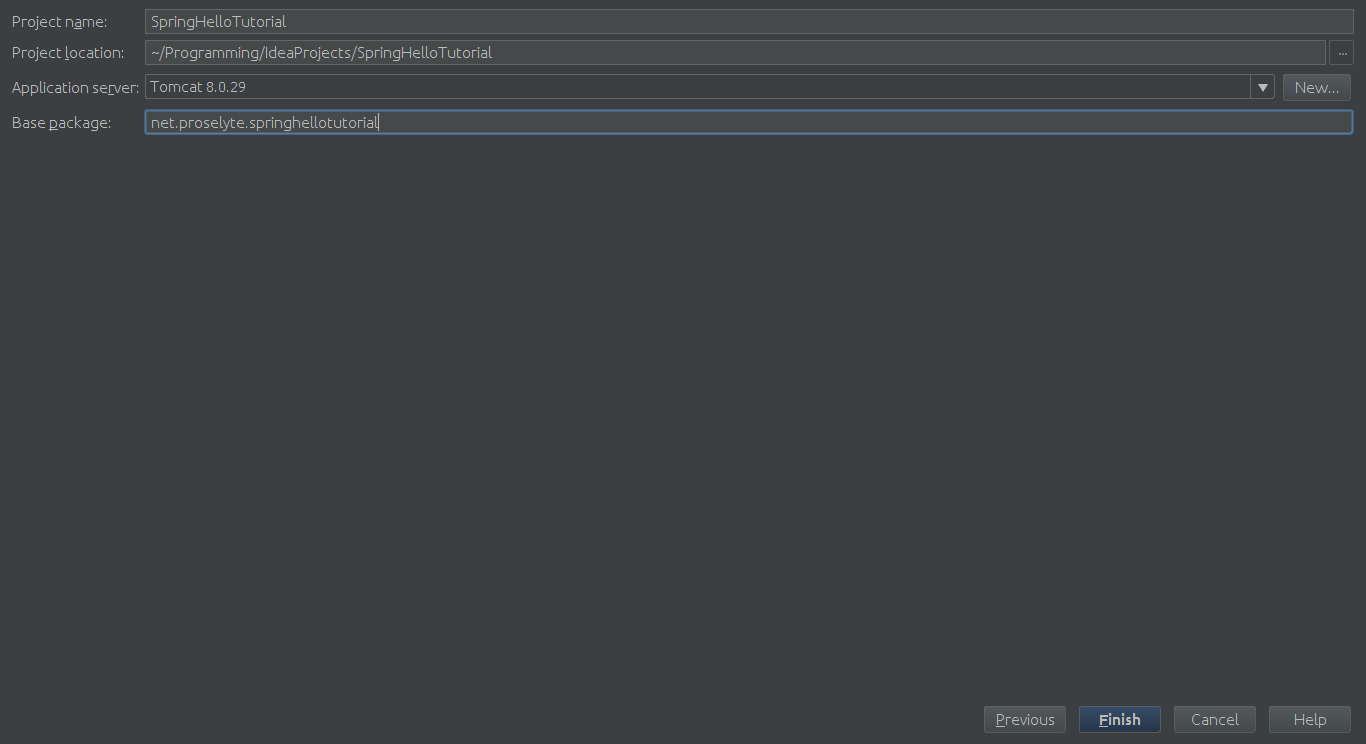Click 'springhellotutorial' in the base package text
This screenshot has width=1366, height=744.
point(313,122)
